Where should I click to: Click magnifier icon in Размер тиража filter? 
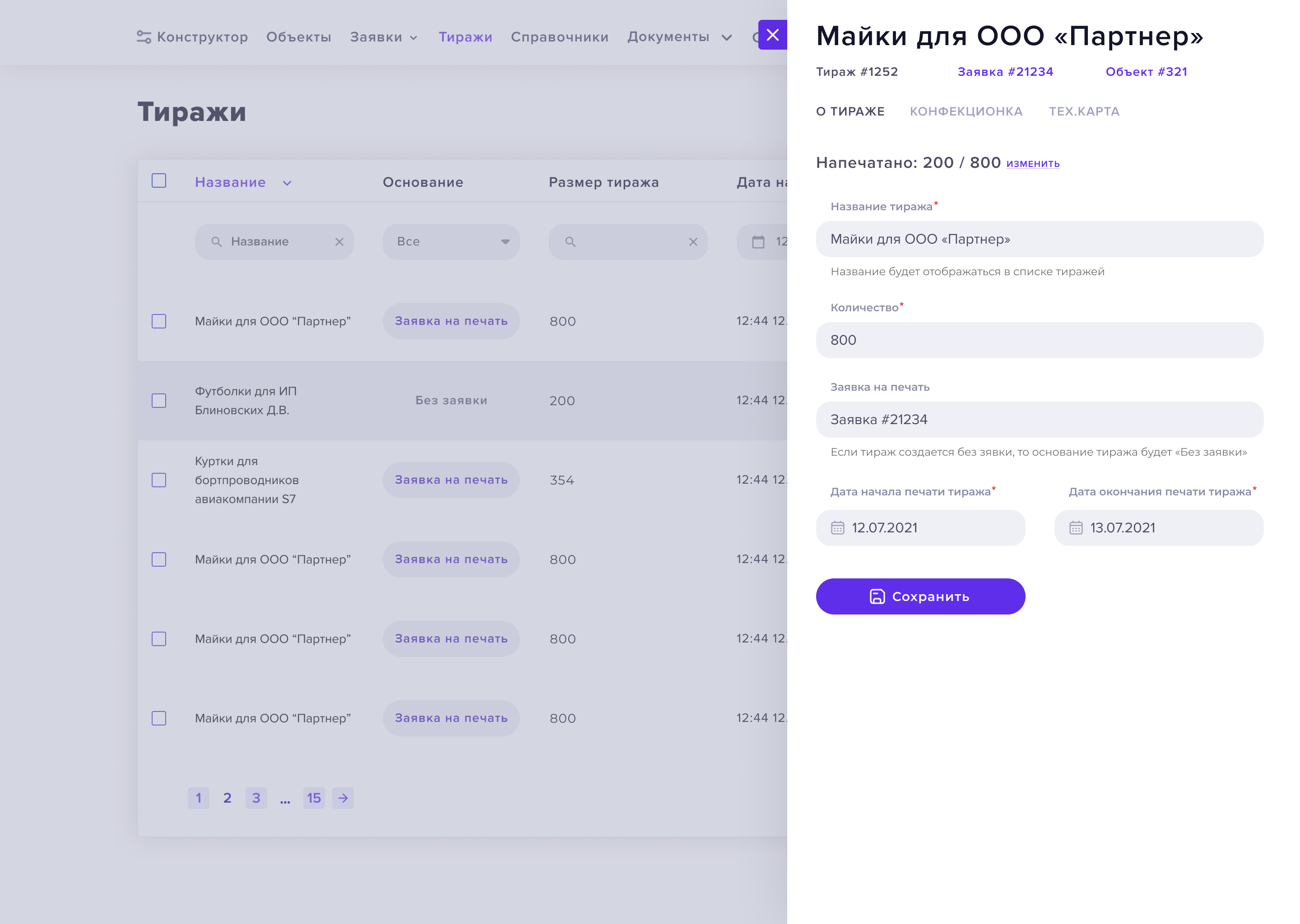(570, 242)
